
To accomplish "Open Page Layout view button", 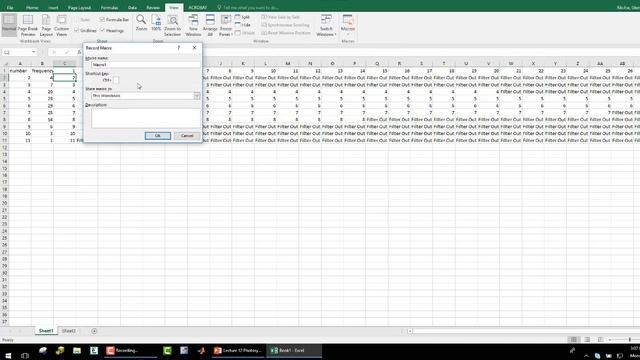I will tap(46, 25).
